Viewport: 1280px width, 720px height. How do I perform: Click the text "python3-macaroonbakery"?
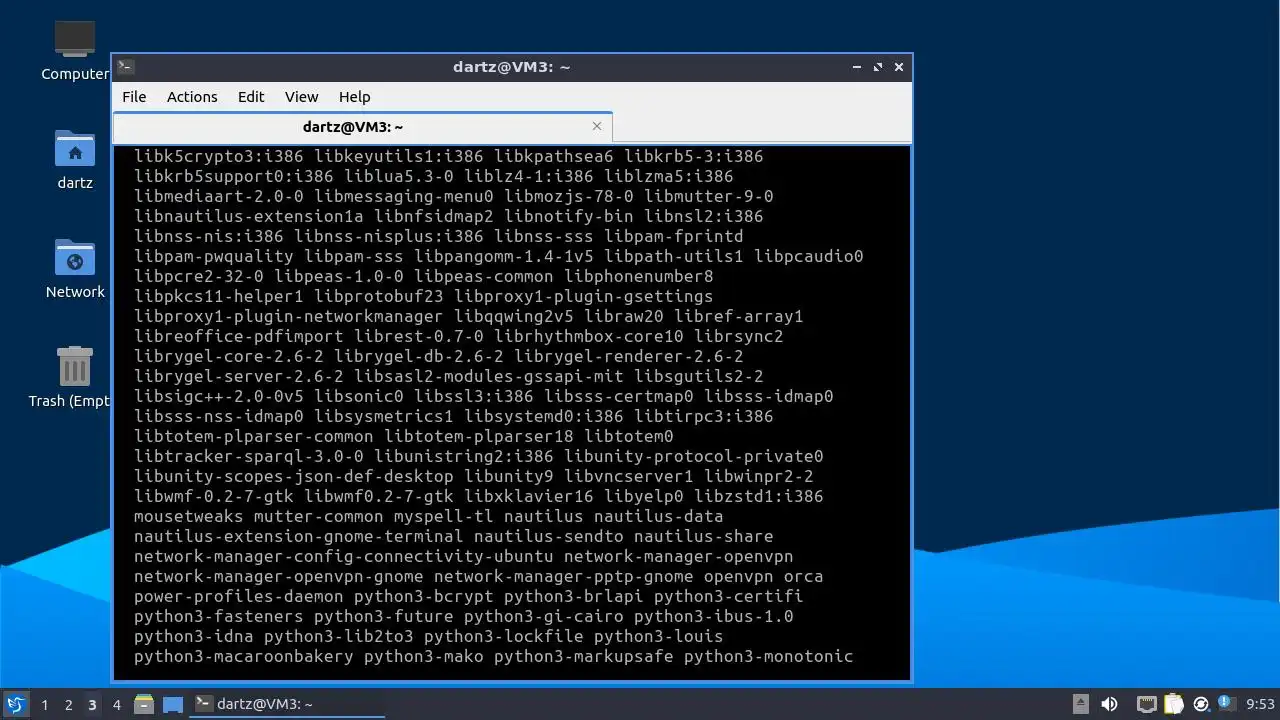(x=244, y=656)
